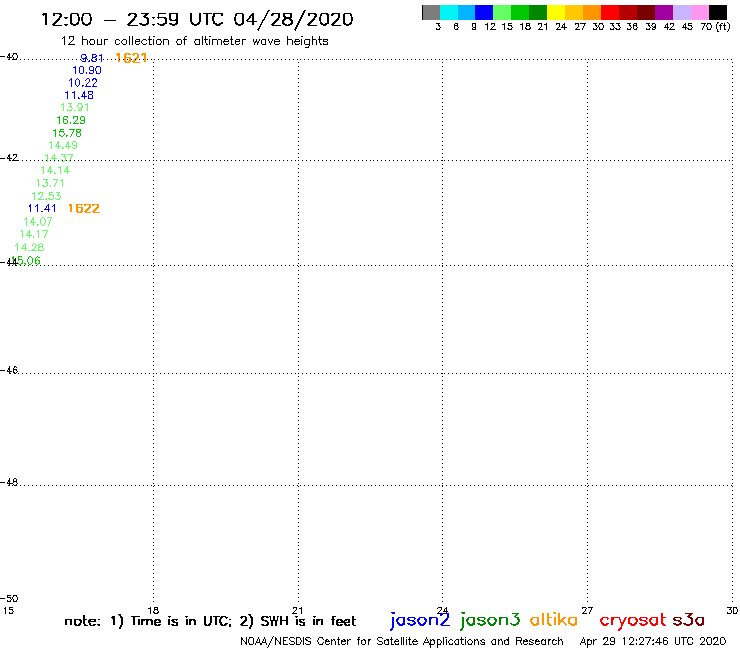This screenshot has height=650, width=740.
Task: Click the yellow legend color swatch
Action: coord(556,12)
